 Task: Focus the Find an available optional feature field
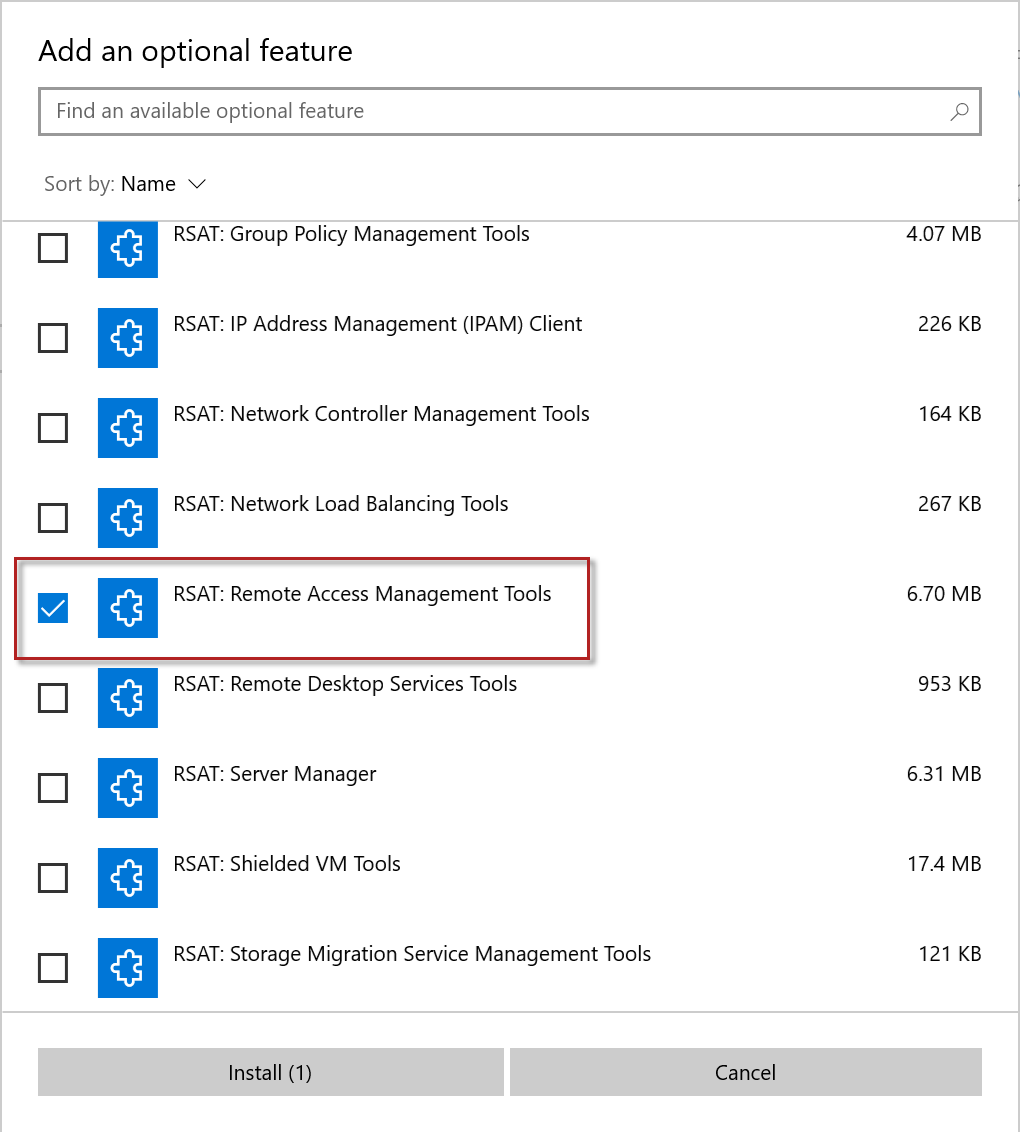(x=490, y=111)
